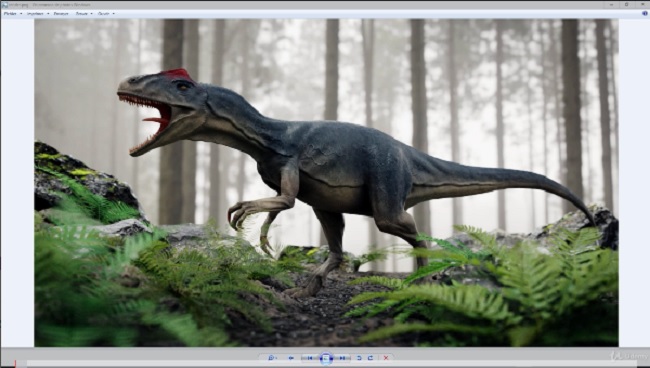Click the E-mail toolbar button
This screenshot has width=650, height=368.
[61, 13]
